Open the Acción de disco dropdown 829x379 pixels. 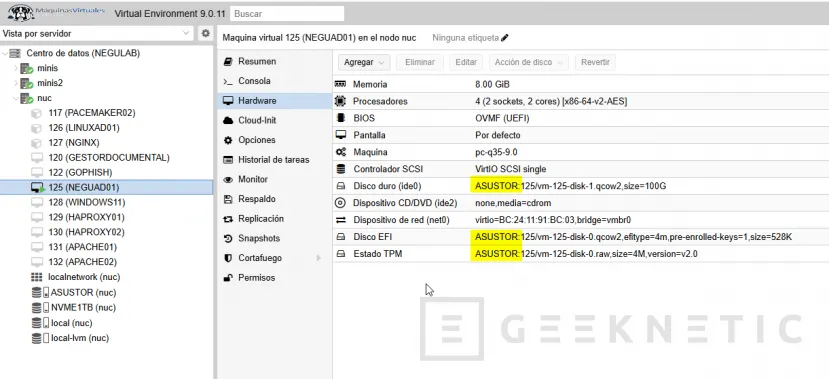pos(529,62)
